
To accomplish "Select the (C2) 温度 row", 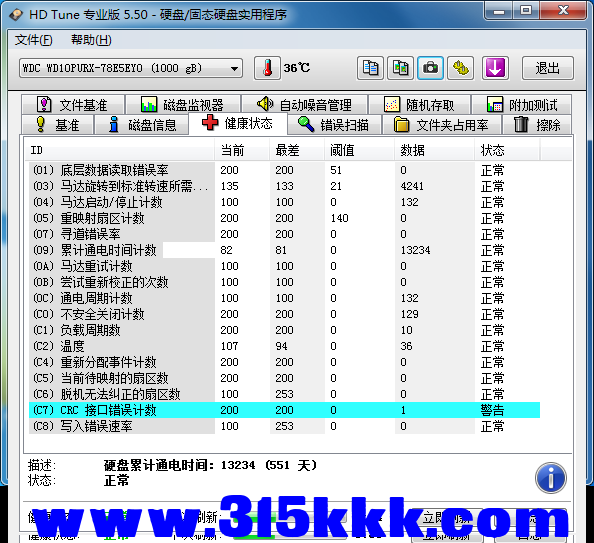I will tap(284, 346).
